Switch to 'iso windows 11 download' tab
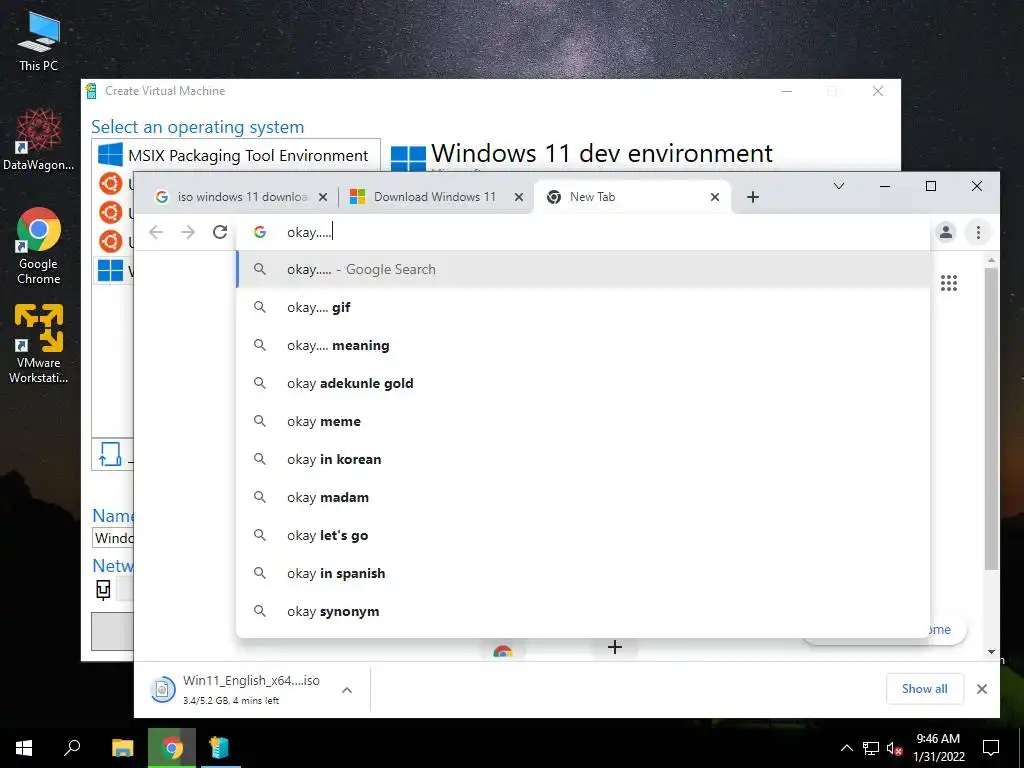The height and width of the screenshot is (768, 1024). pyautogui.click(x=240, y=197)
